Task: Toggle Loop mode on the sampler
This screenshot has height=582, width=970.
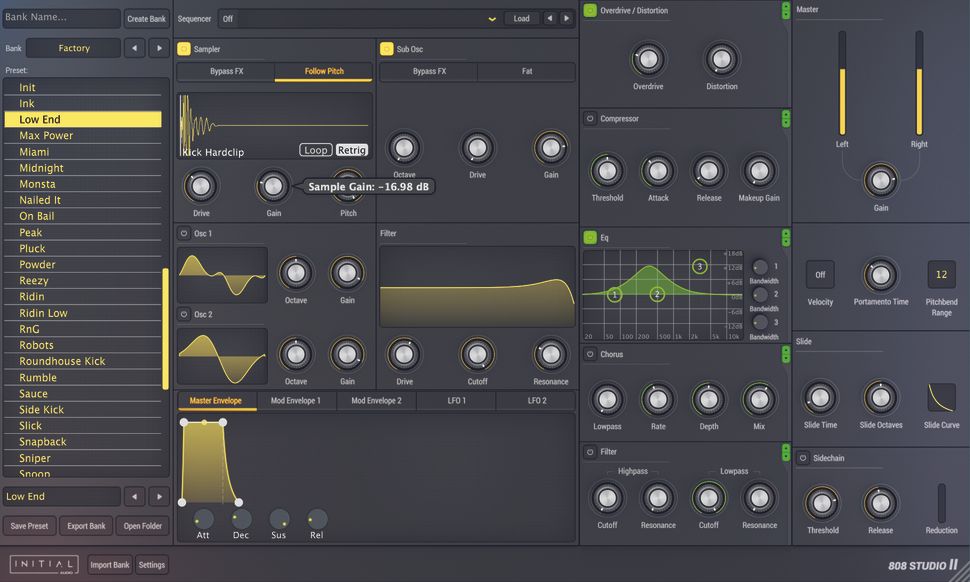Action: coord(315,149)
